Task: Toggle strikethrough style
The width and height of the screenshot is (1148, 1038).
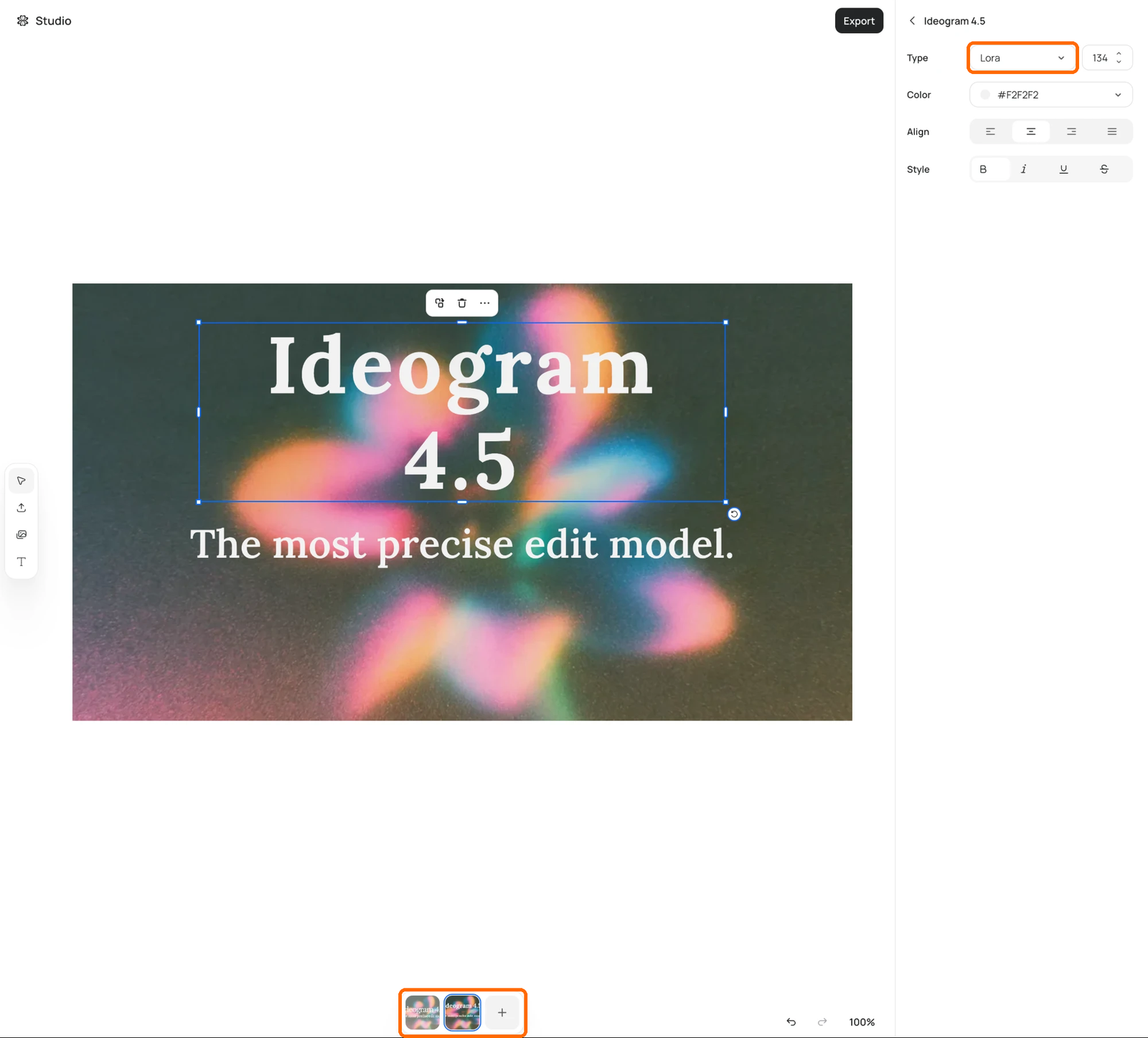Action: click(1104, 169)
